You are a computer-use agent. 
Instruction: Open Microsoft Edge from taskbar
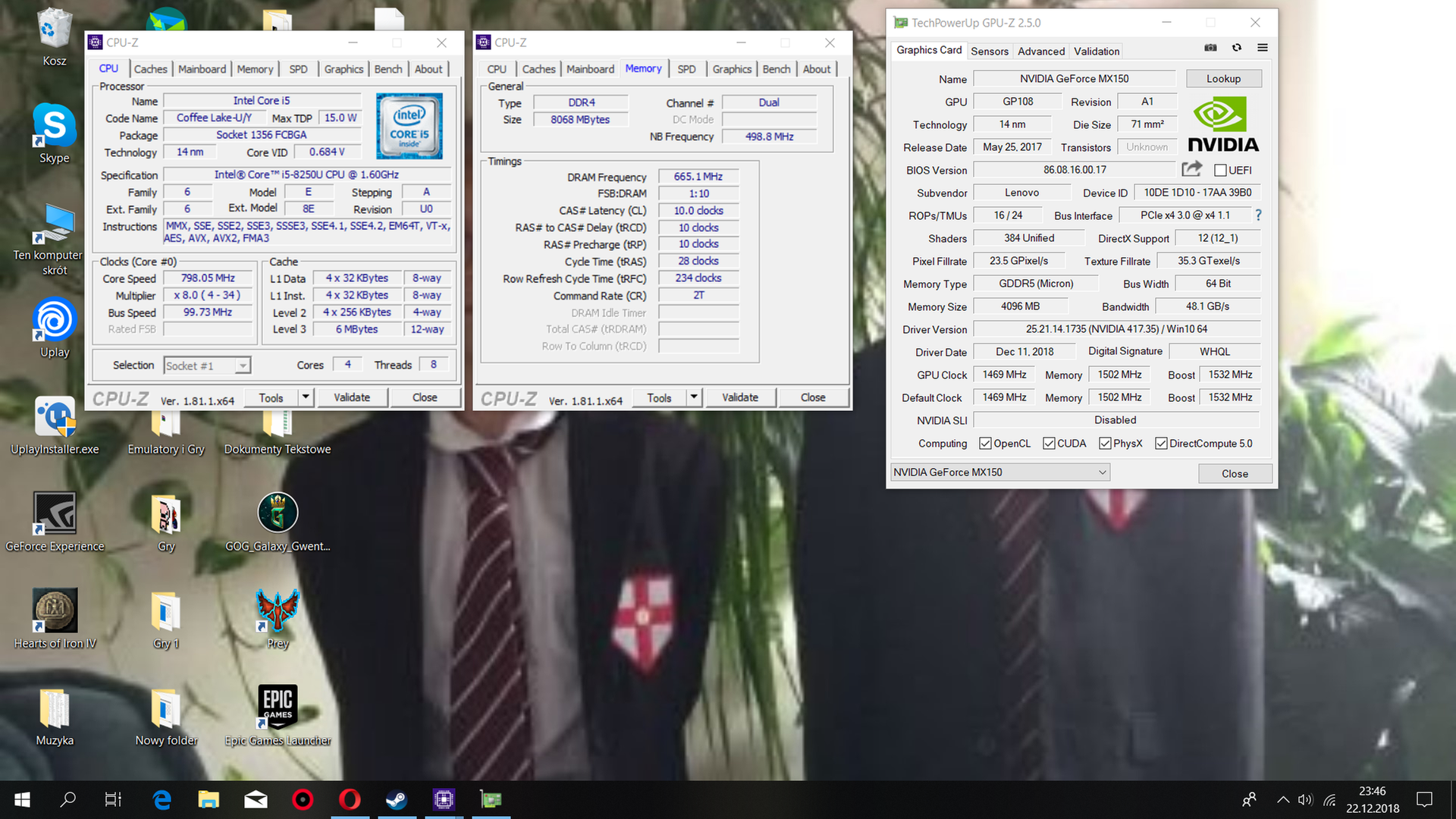click(162, 799)
